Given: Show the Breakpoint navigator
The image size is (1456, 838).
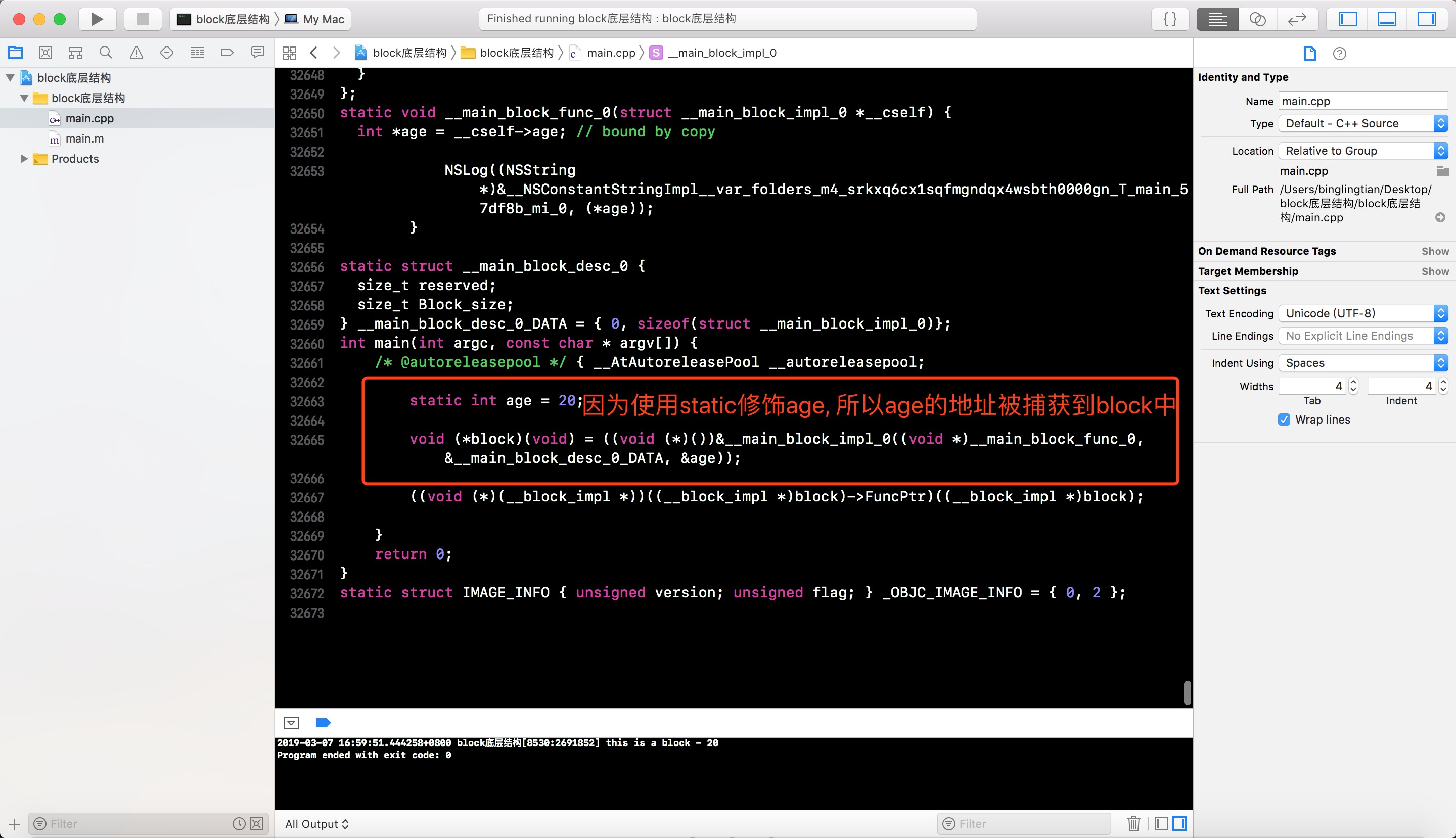Looking at the screenshot, I should pyautogui.click(x=227, y=53).
